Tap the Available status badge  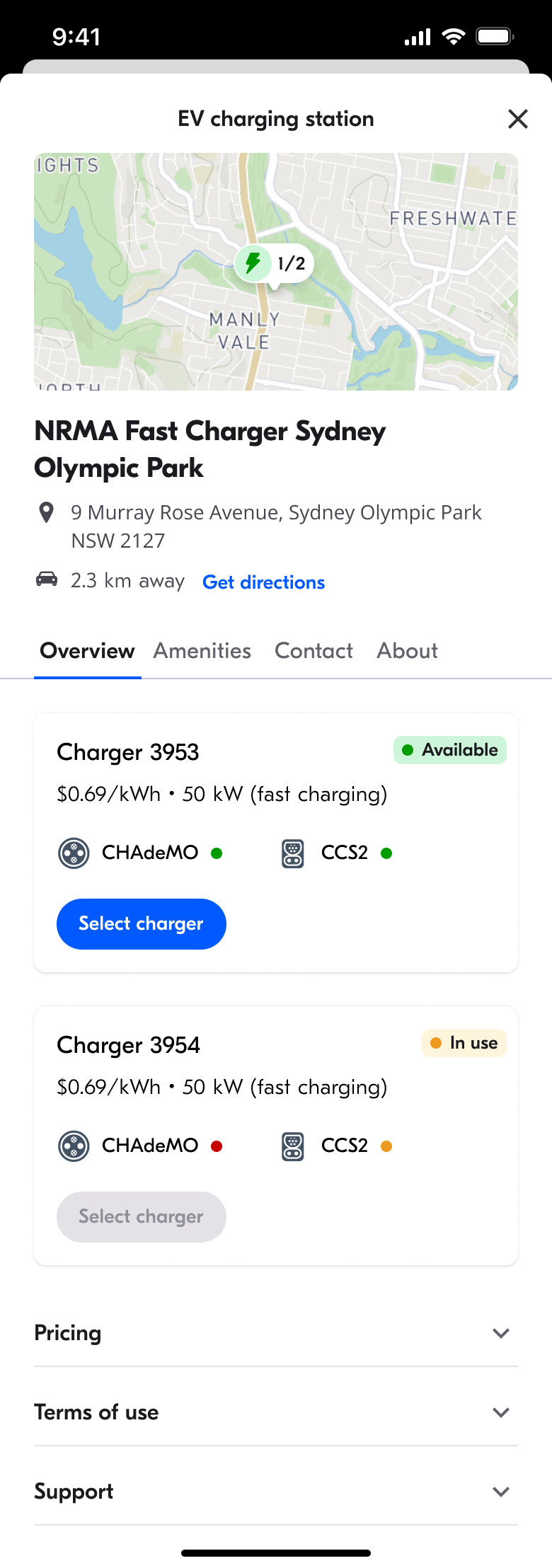pos(450,750)
